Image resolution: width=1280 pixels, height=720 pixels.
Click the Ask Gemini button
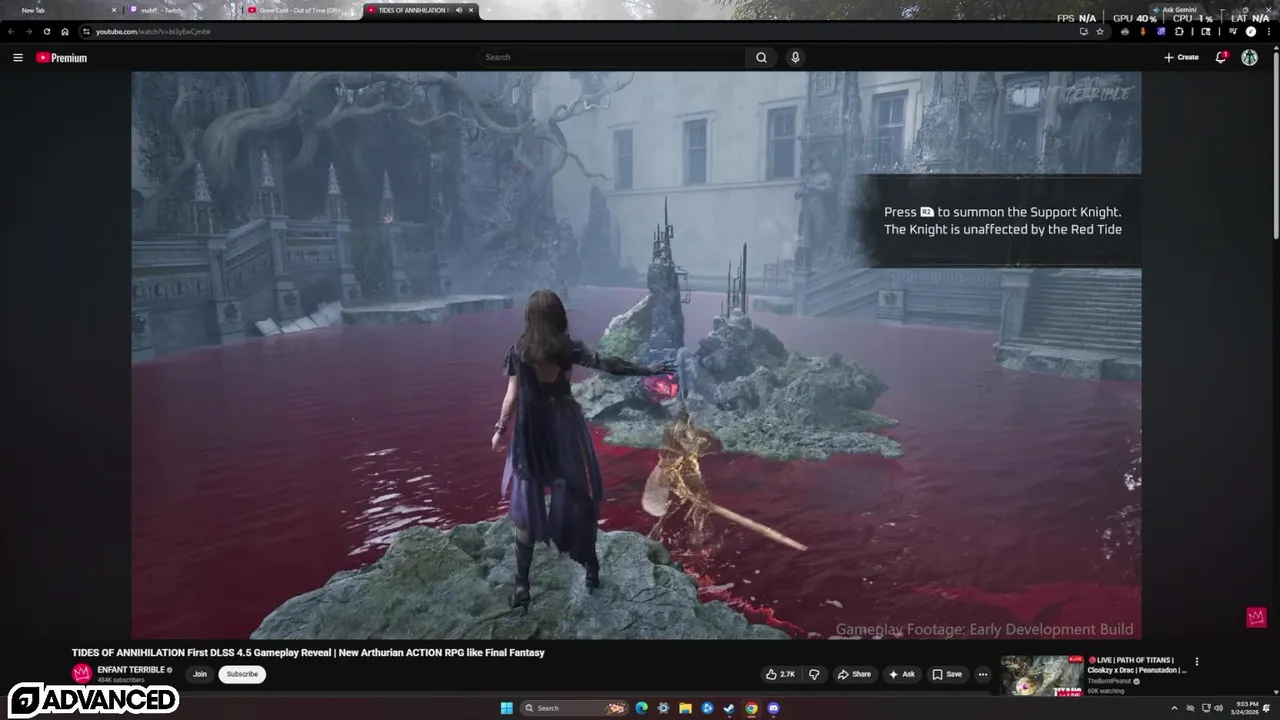[x=1175, y=10]
